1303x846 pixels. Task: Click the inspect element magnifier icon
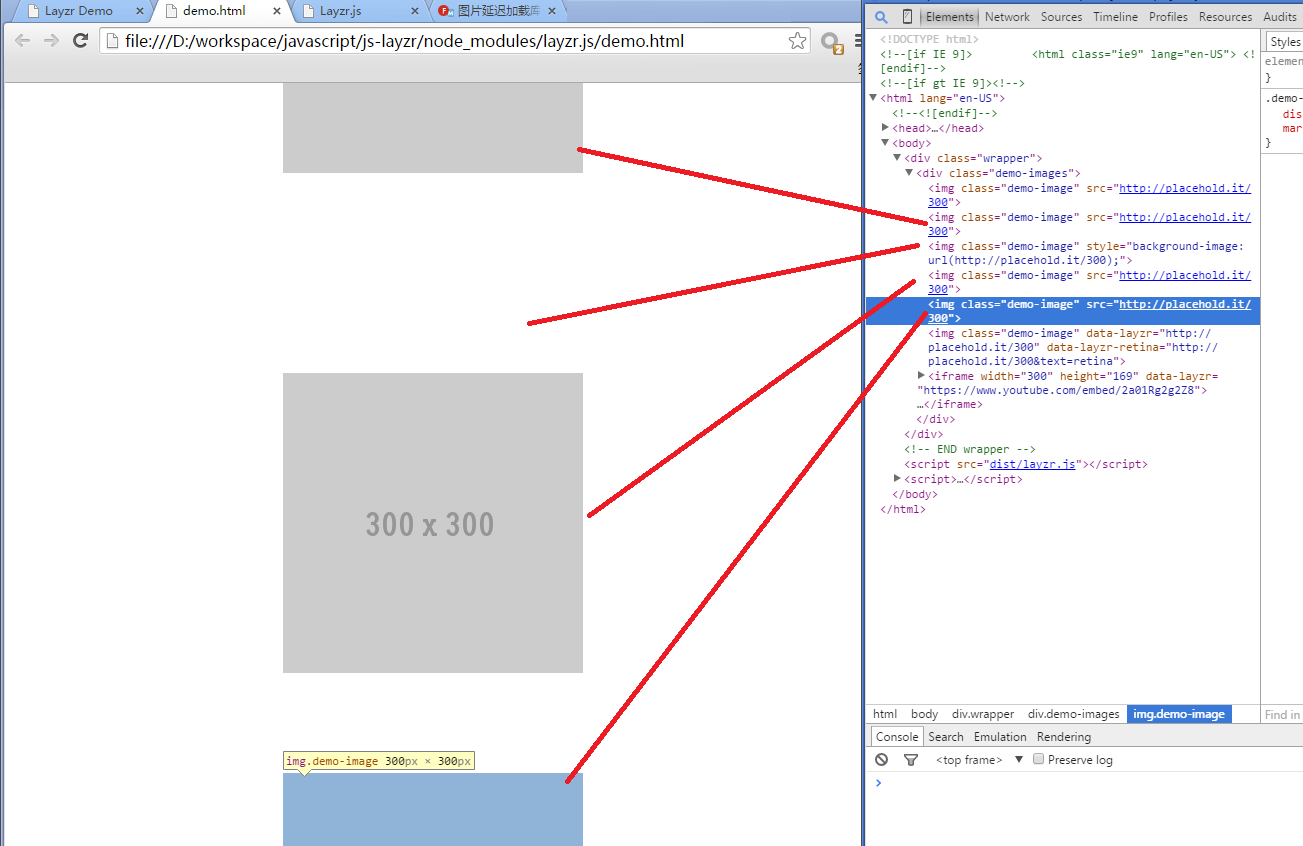(881, 17)
